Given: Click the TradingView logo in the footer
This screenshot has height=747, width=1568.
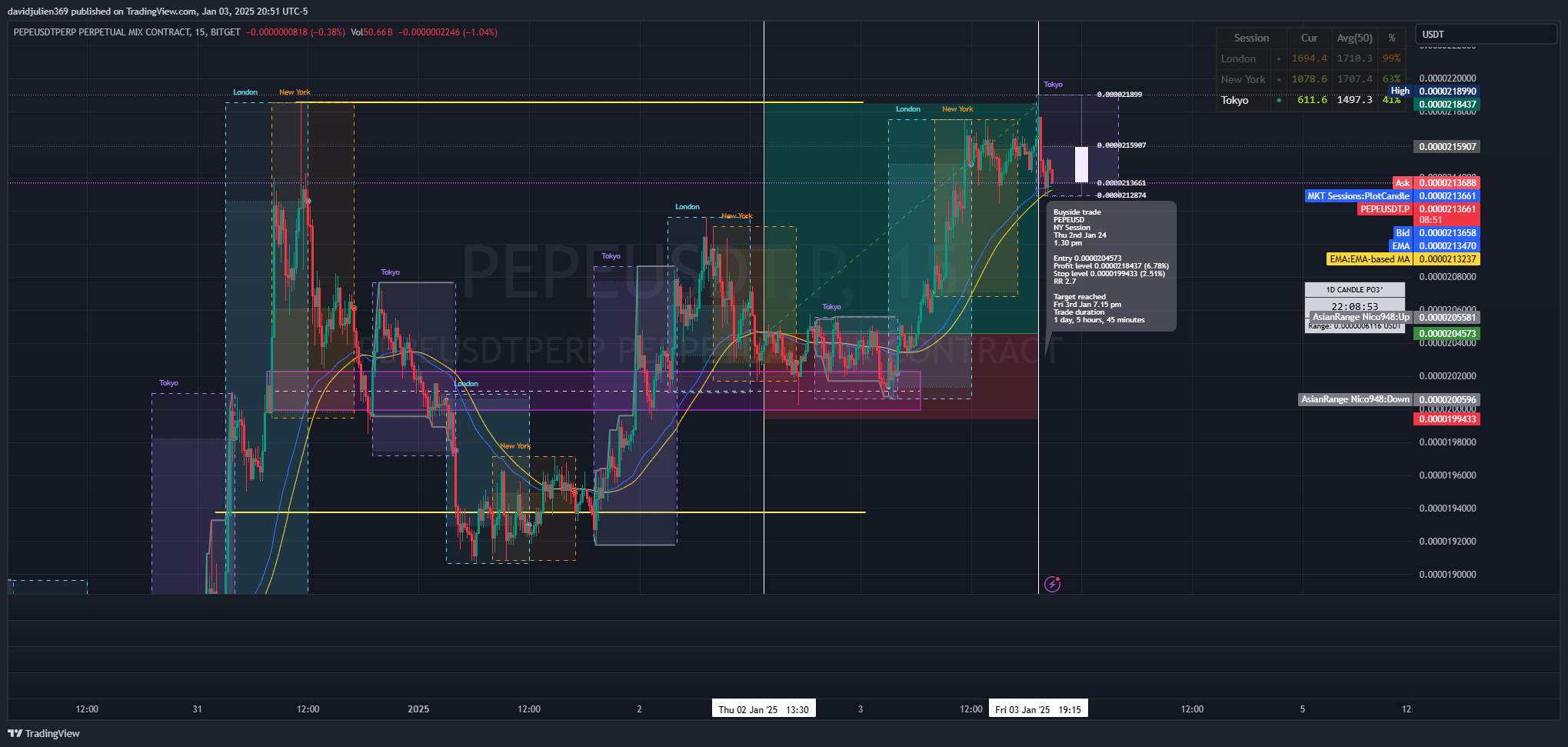Looking at the screenshot, I should click(x=44, y=733).
